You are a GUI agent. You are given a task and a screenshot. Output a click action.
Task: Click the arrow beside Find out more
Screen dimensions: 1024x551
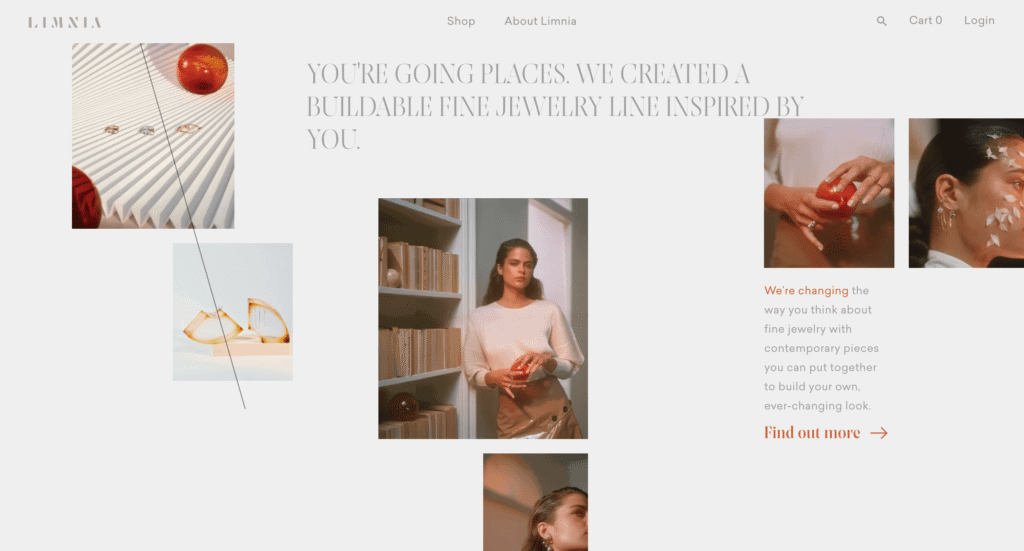click(879, 433)
